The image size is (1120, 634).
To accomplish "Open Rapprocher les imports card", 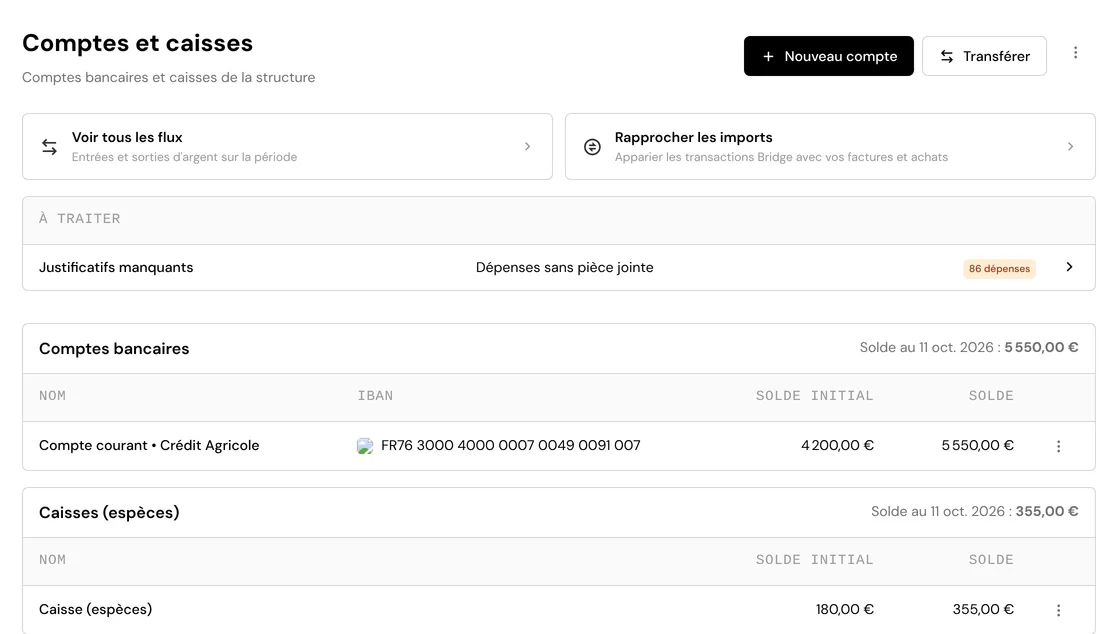I will point(830,146).
